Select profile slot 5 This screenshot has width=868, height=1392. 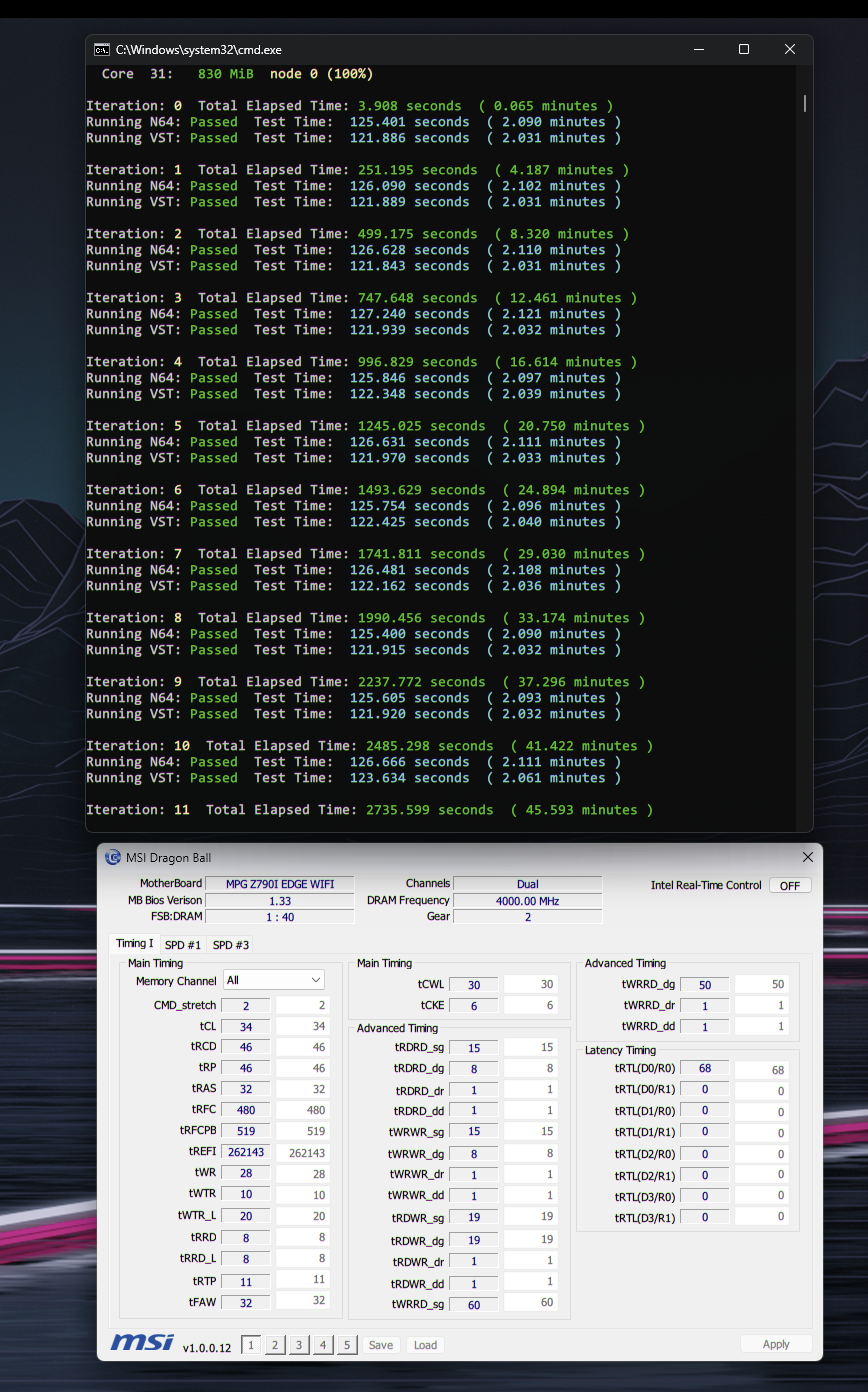click(347, 1345)
